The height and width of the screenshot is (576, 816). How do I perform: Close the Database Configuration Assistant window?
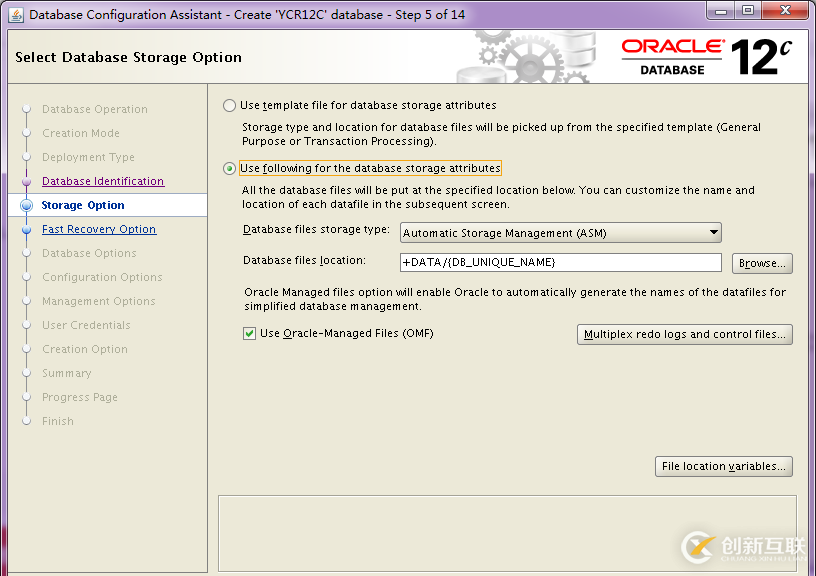[786, 11]
